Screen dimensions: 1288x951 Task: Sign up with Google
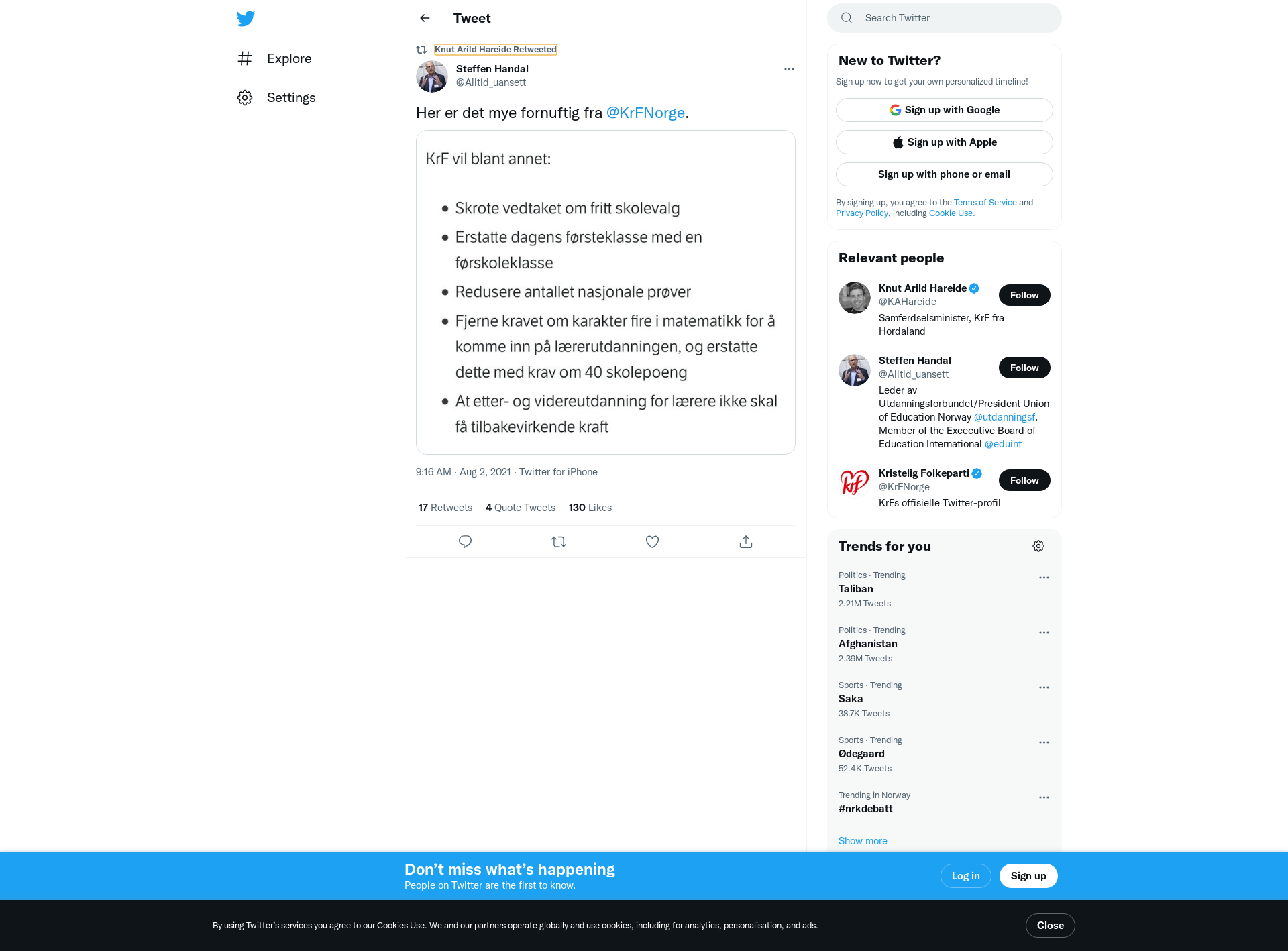pyautogui.click(x=944, y=110)
